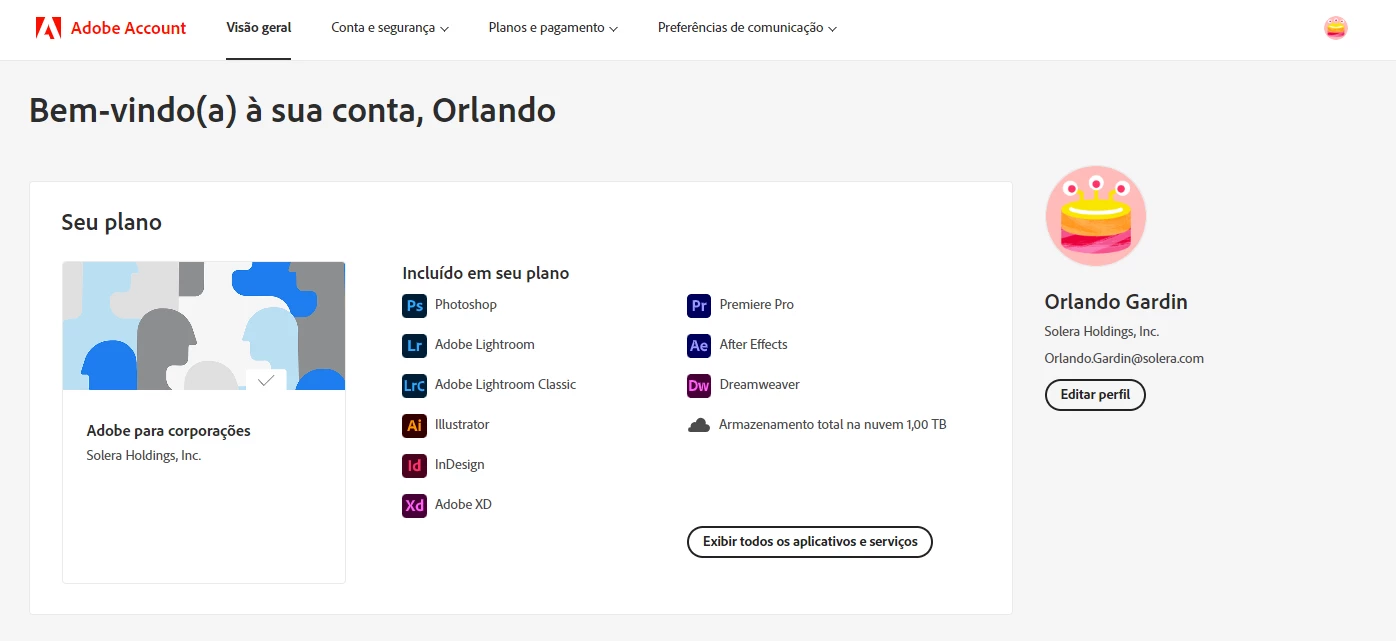Click the Adobe XD text label
The image size is (1396, 641).
[x=463, y=505]
